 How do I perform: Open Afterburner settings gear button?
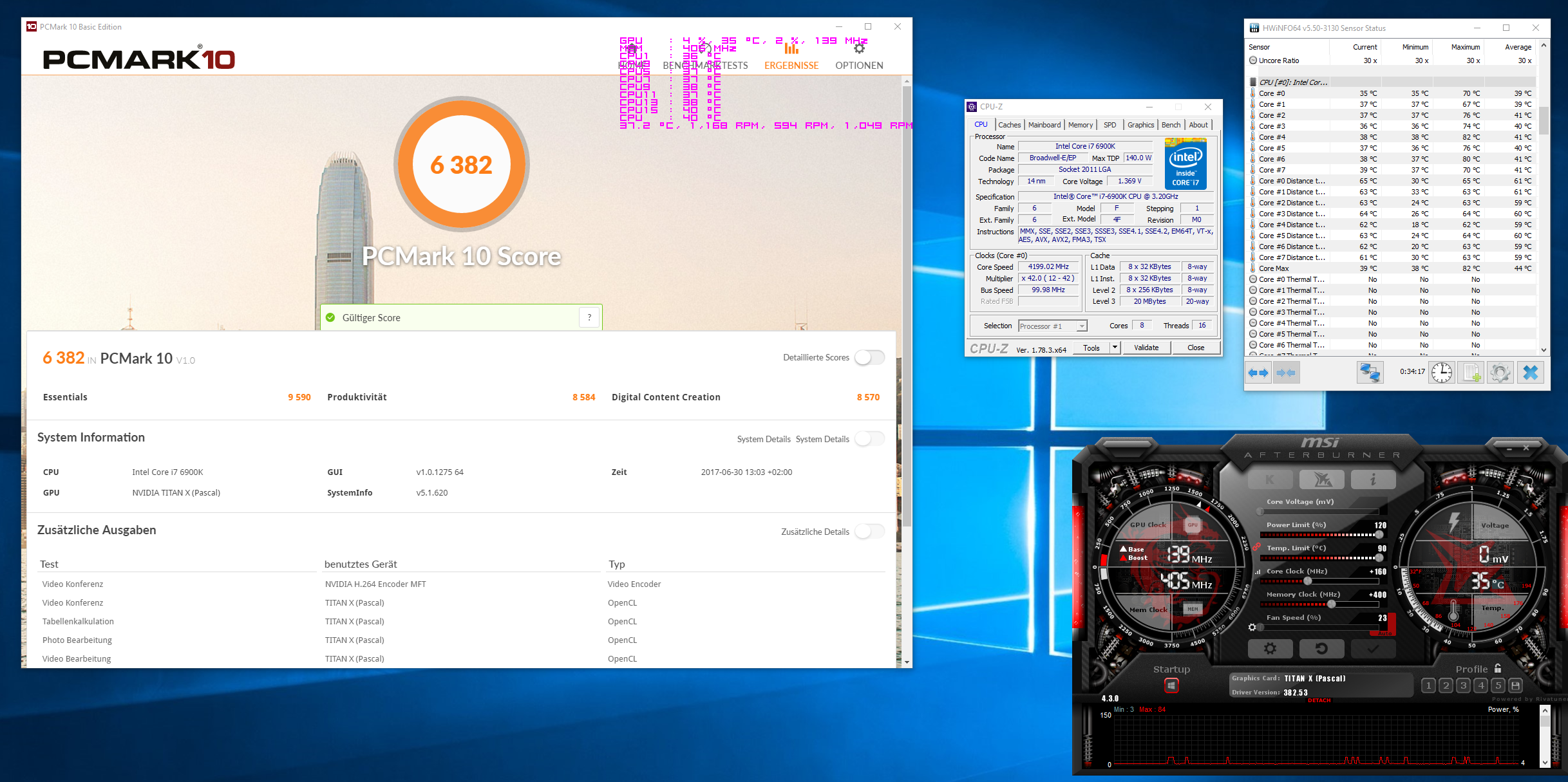(x=1269, y=649)
